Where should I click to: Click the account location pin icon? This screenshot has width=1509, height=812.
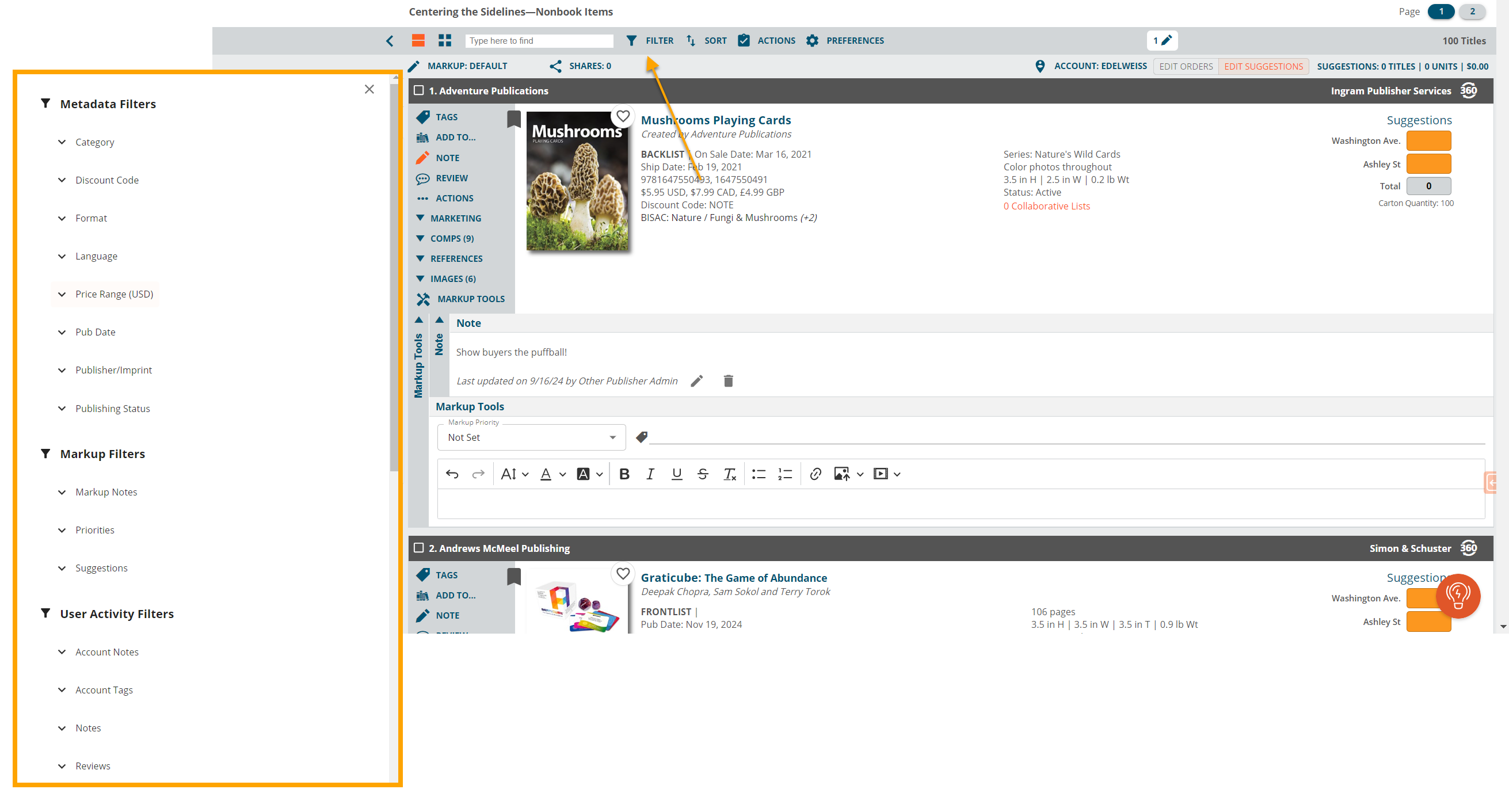(x=1040, y=66)
